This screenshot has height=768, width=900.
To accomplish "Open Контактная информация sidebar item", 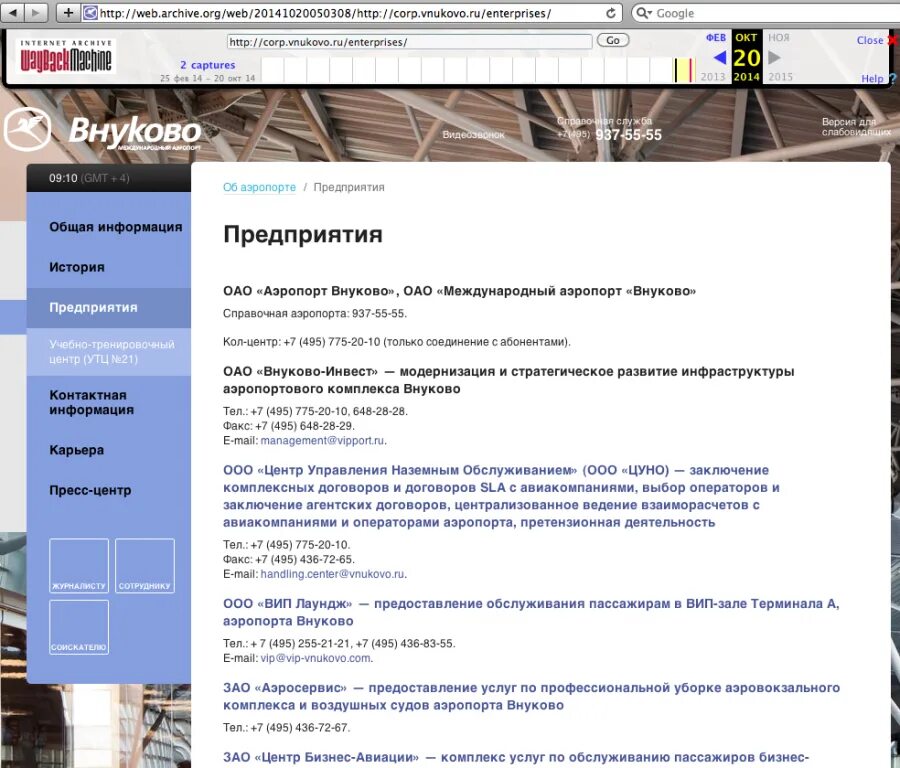I will (92, 402).
